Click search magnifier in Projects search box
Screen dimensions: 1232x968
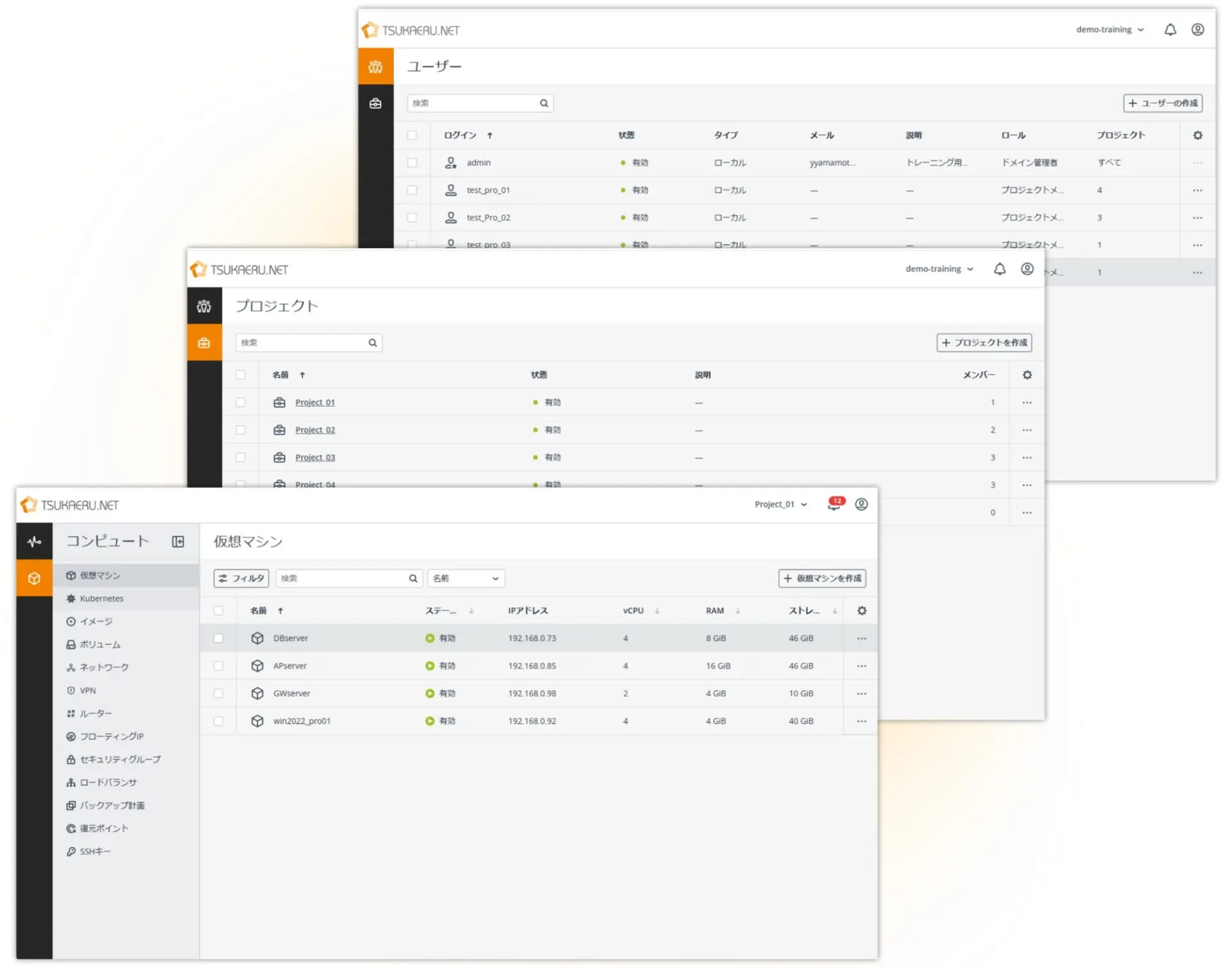[x=372, y=343]
